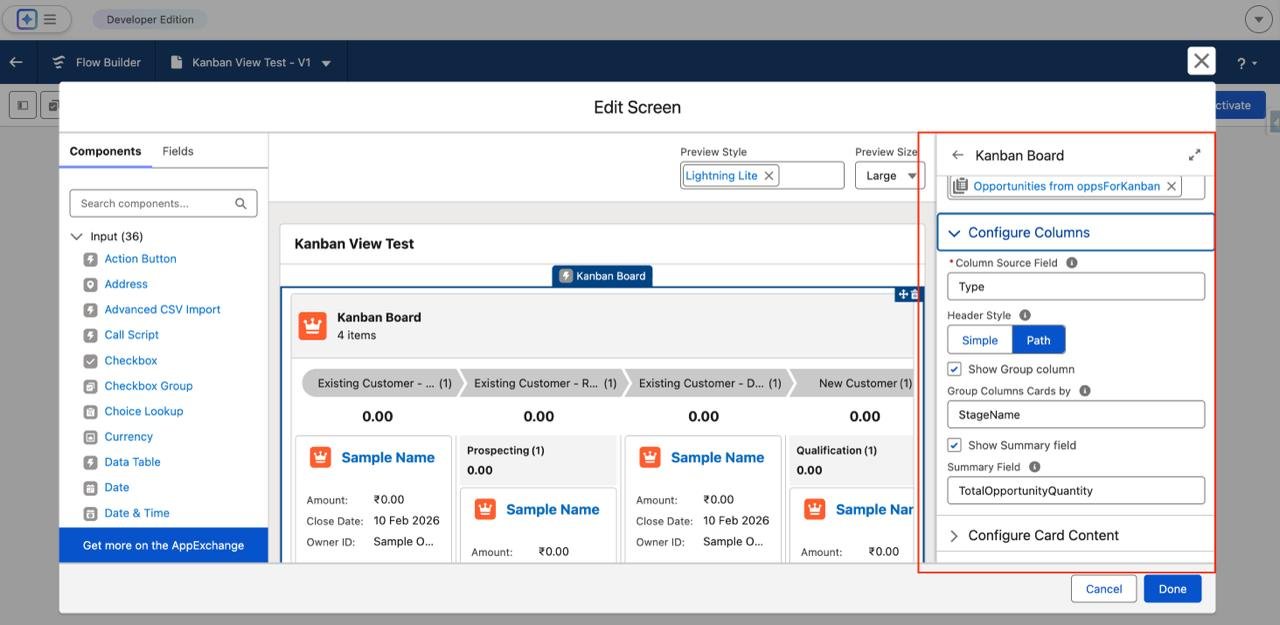This screenshot has height=625, width=1280.
Task: Toggle the Show Summary field checkbox
Action: pyautogui.click(x=954, y=445)
